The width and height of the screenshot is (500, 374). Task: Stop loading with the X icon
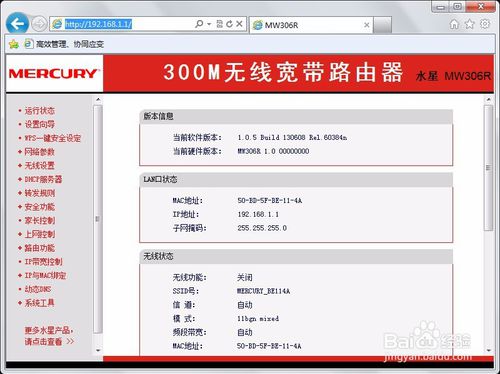click(239, 24)
